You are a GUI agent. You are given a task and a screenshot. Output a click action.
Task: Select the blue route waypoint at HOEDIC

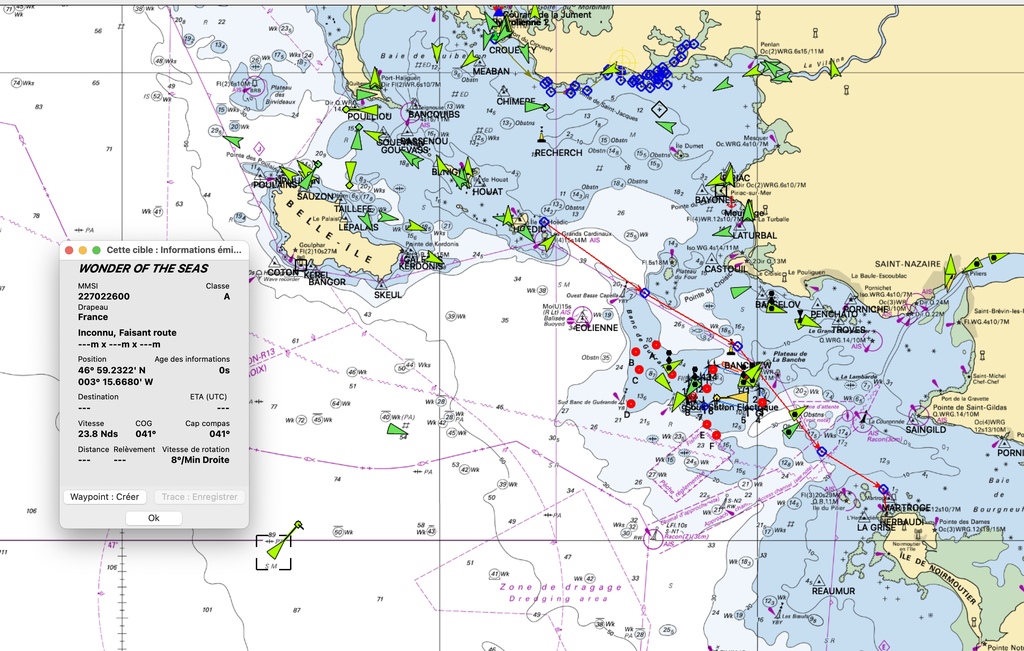click(544, 223)
